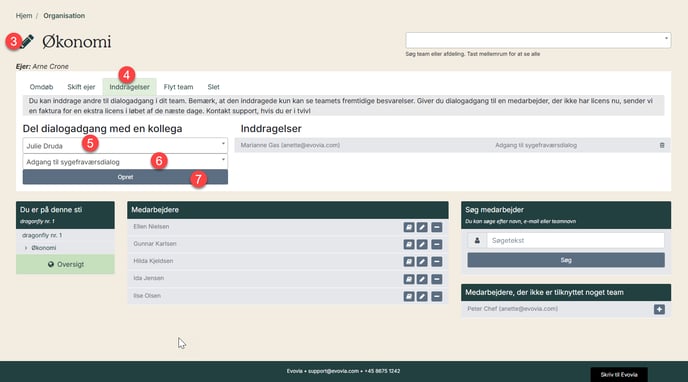688x382 pixels.
Task: Open the Julie Druda colleague dropdown
Action: click(x=125, y=146)
